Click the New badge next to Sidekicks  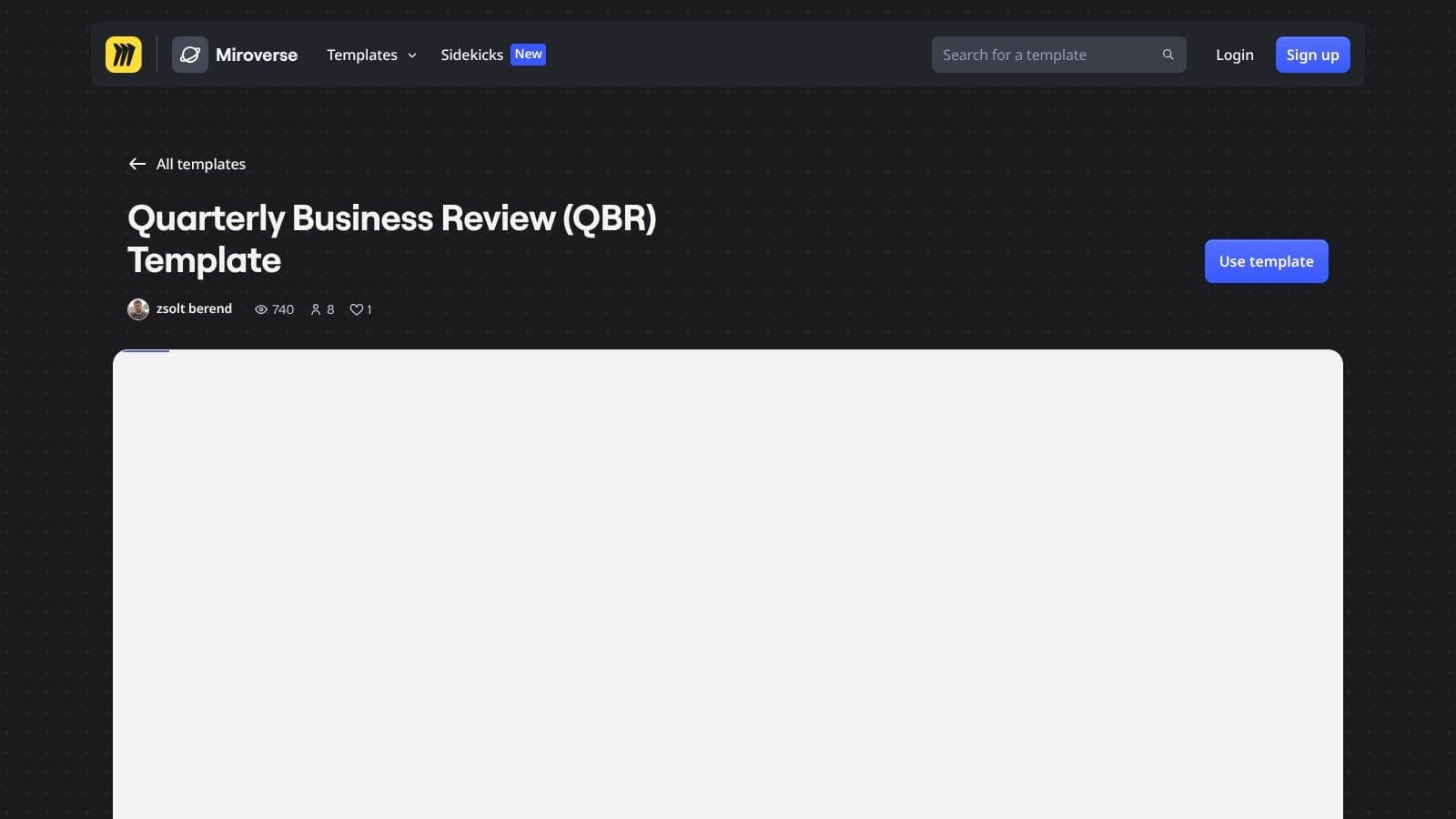pos(528,55)
